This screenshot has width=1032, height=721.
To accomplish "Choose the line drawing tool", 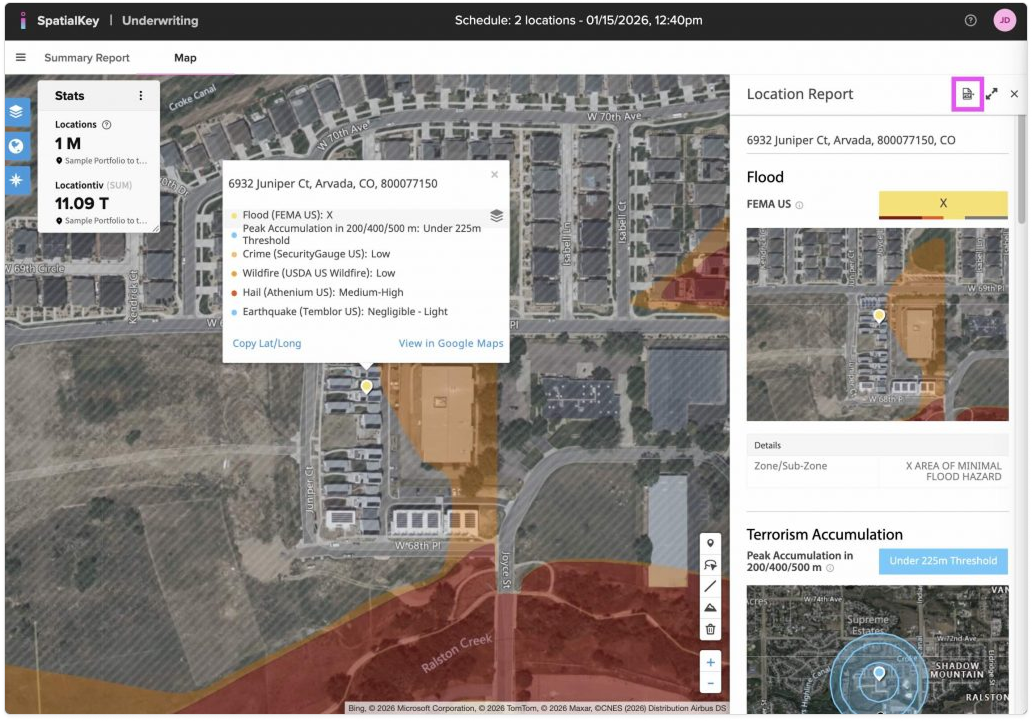I will 711,586.
